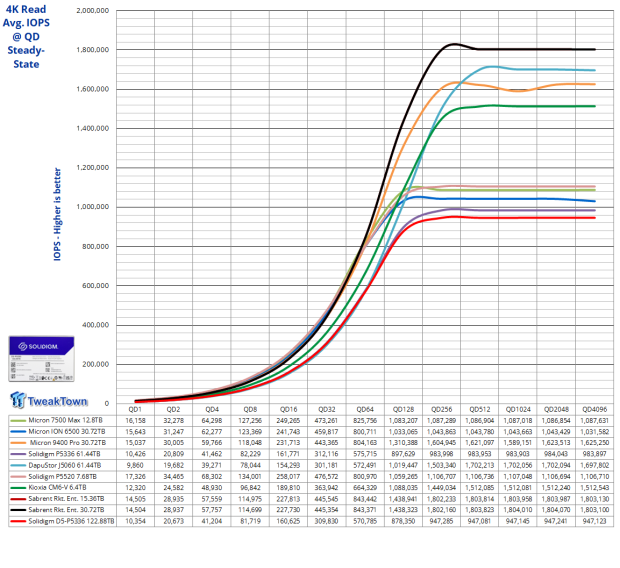Click the 'QD512' column header
The height and width of the screenshot is (568, 620).
point(480,409)
